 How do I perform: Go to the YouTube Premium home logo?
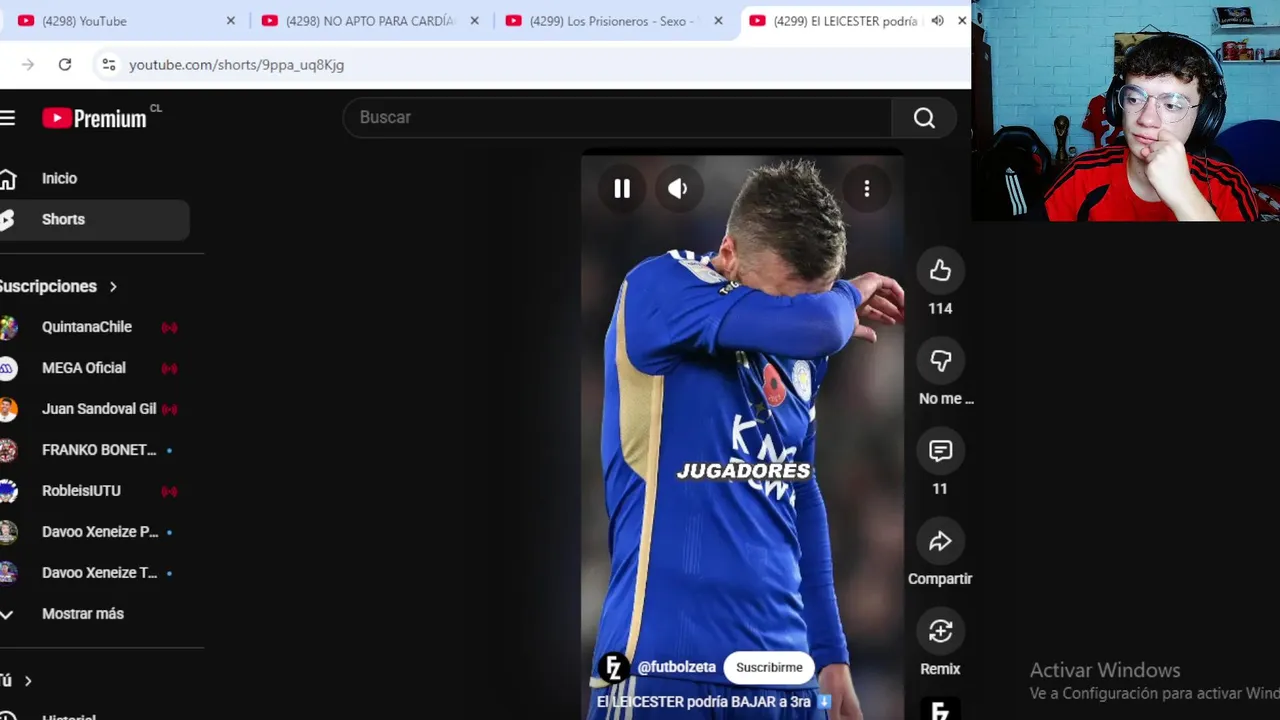(95, 118)
